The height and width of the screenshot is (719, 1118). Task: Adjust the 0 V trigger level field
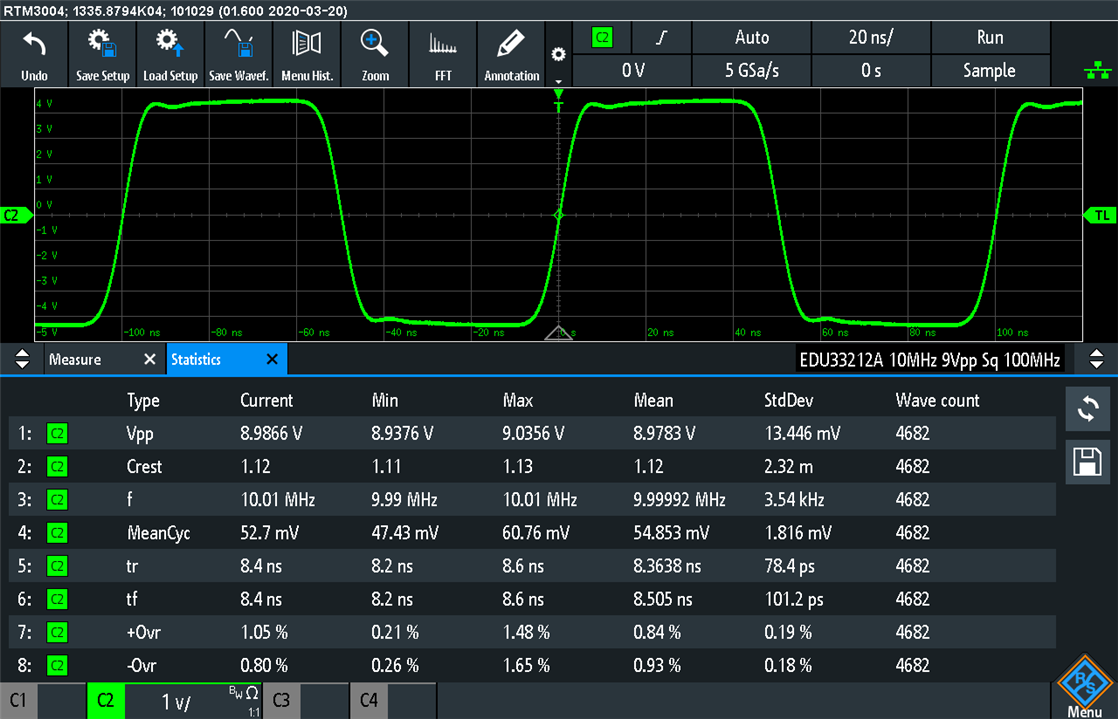pyautogui.click(x=632, y=71)
